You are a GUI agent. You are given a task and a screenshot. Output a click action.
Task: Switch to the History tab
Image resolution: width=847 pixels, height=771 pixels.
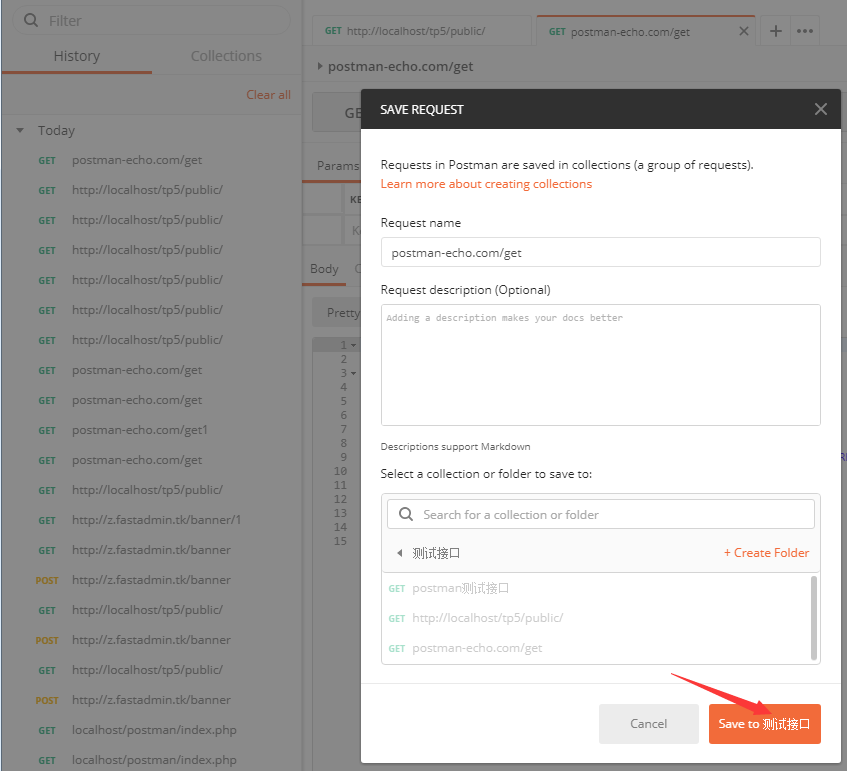[77, 56]
